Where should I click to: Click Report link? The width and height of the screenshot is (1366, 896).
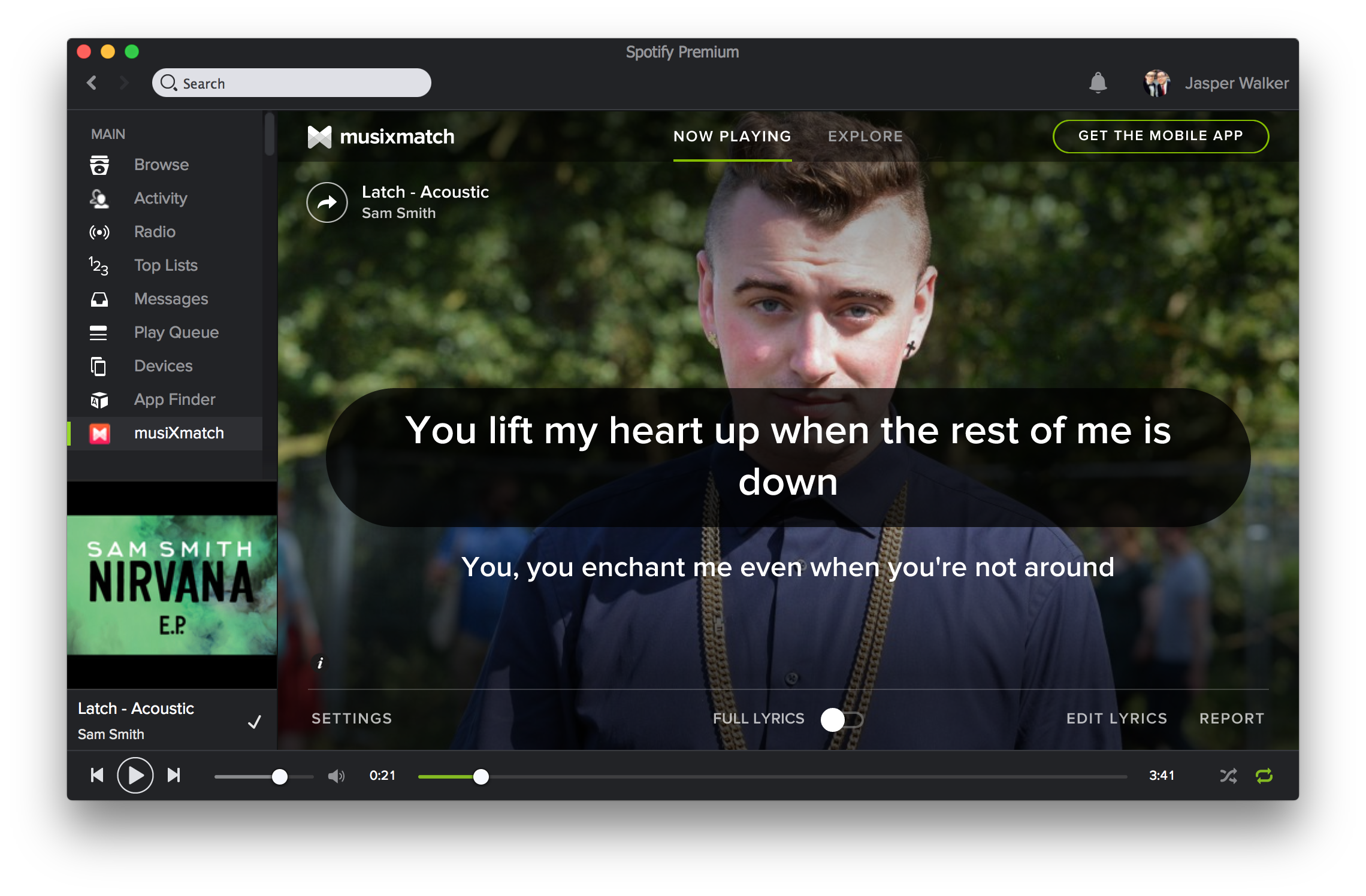tap(1232, 718)
